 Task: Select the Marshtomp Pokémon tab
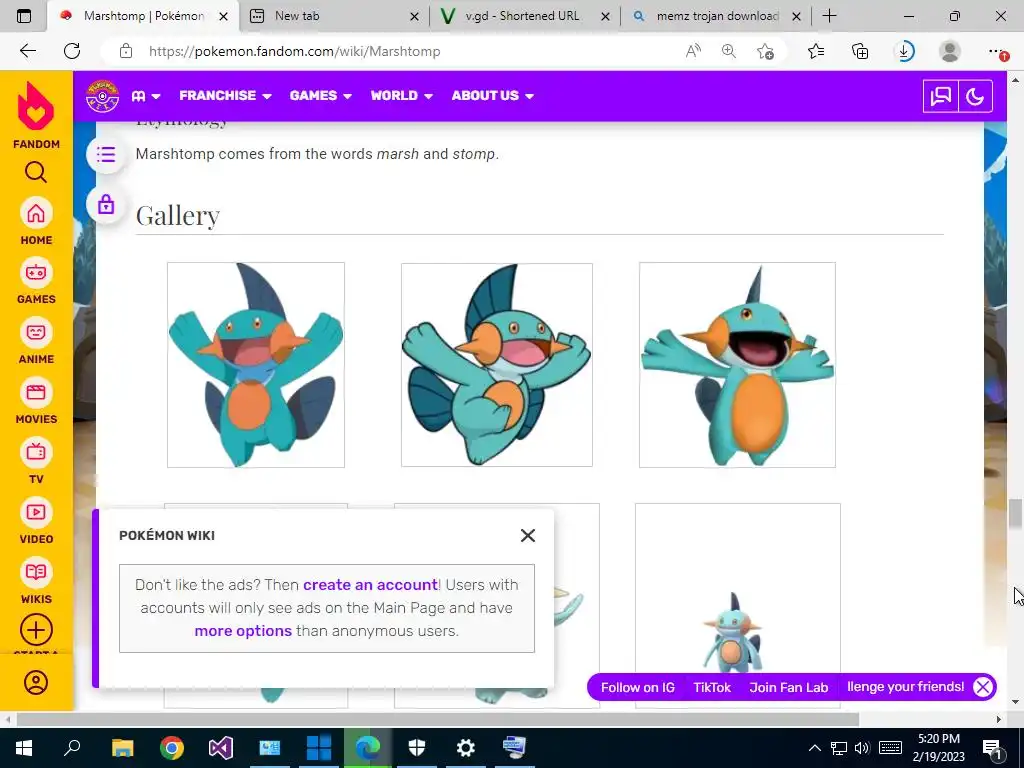click(x=144, y=16)
